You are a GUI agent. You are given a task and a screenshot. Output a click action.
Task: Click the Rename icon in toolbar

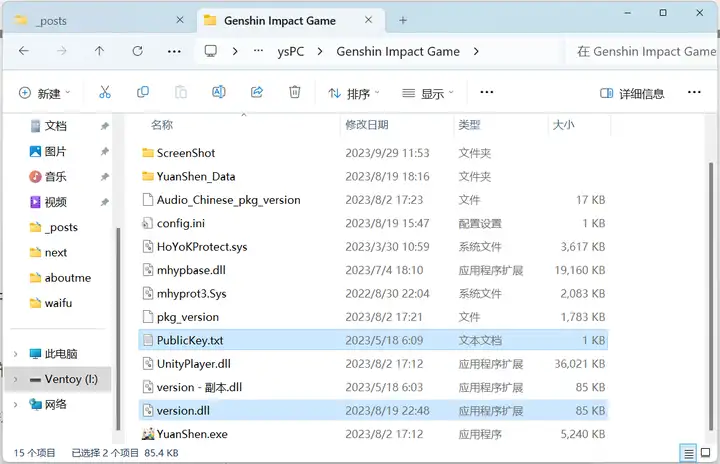(219, 92)
